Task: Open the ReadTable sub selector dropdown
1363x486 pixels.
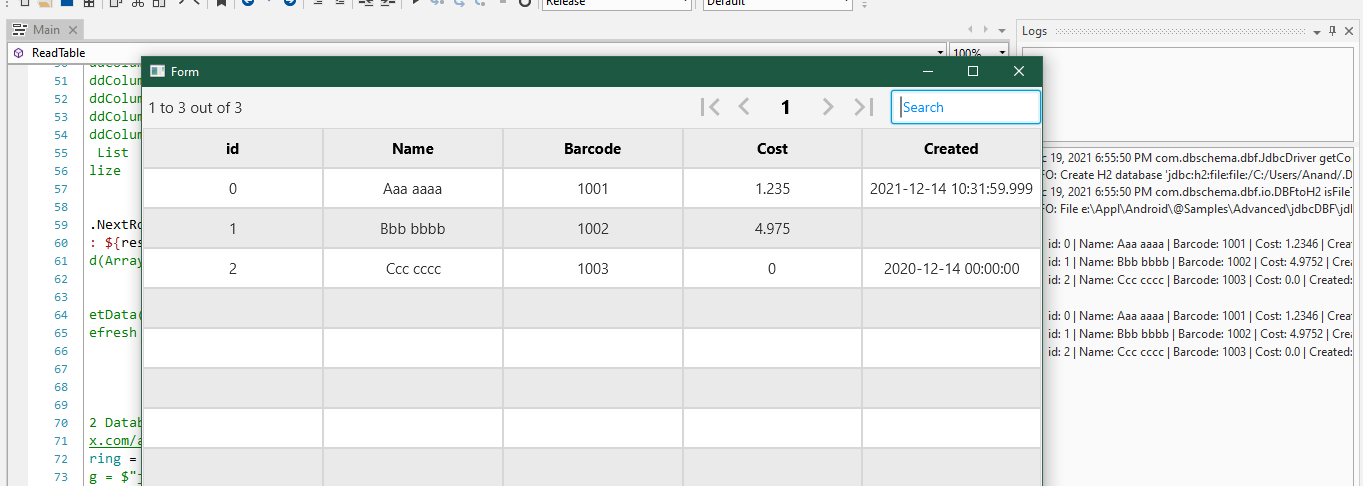Action: pos(940,52)
